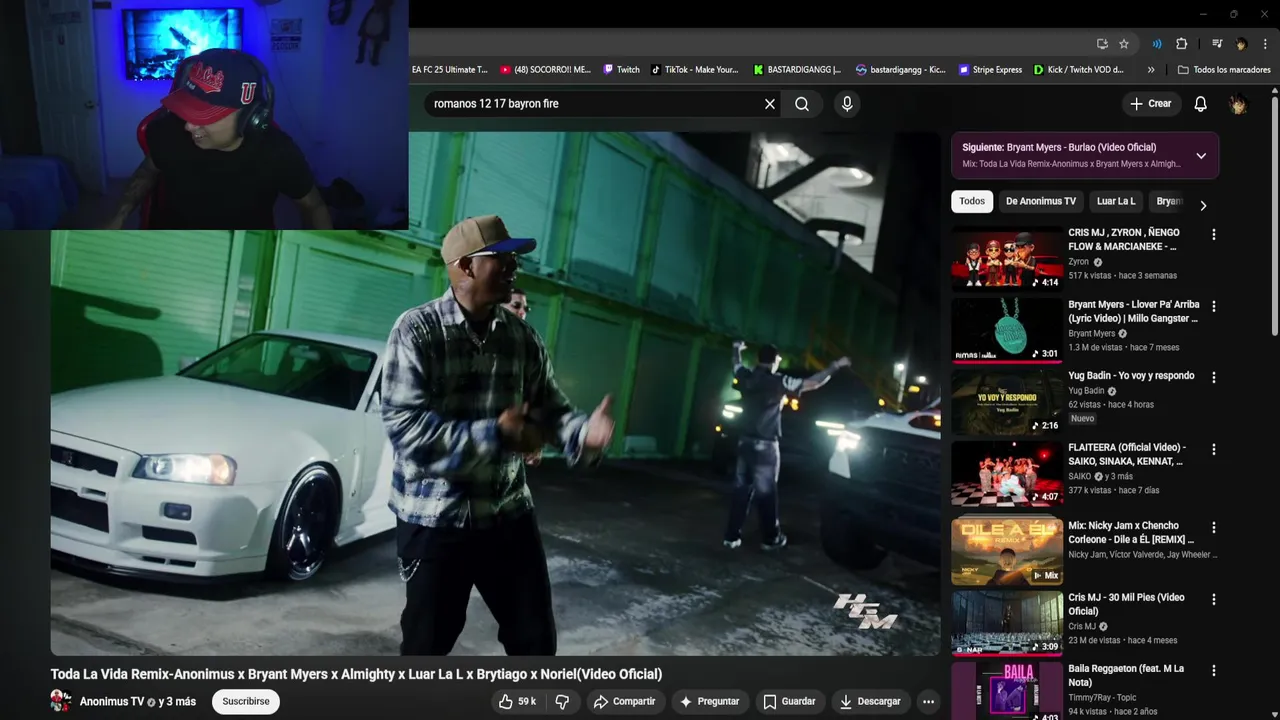Screen dimensions: 1280x720
Task: Click the Crear button
Action: pyautogui.click(x=1150, y=104)
